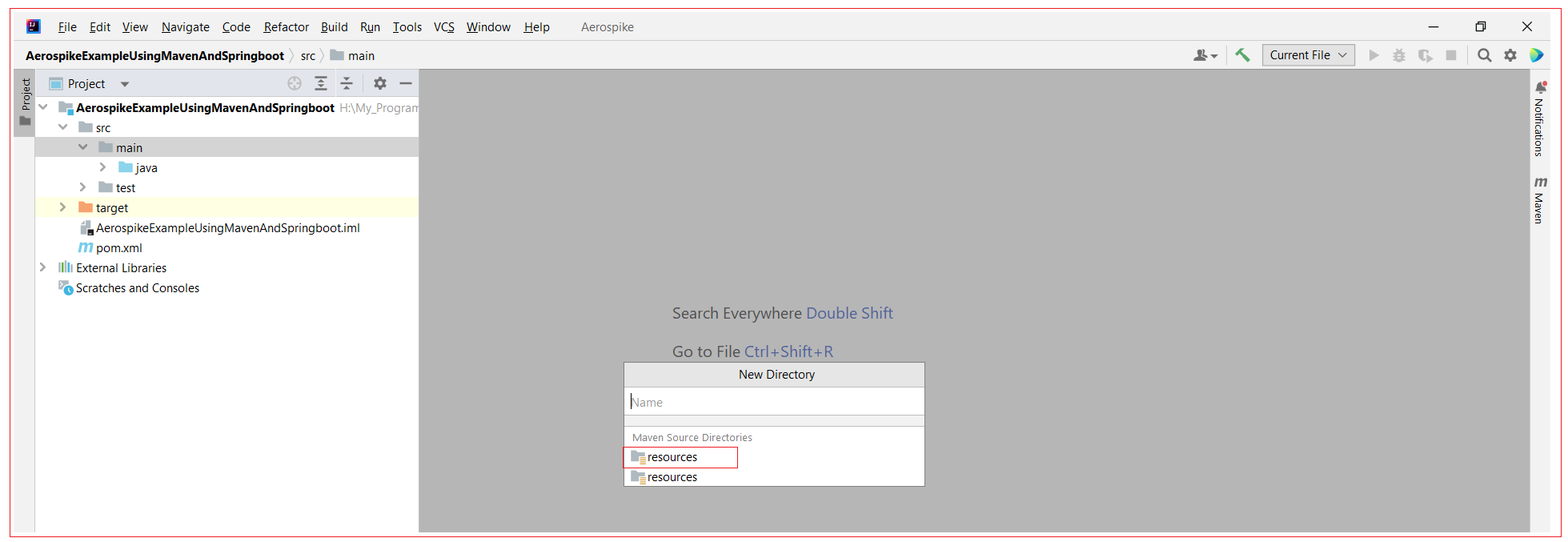Open the Navigate menu
Image resolution: width=1568 pixels, height=542 pixels.
tap(186, 27)
